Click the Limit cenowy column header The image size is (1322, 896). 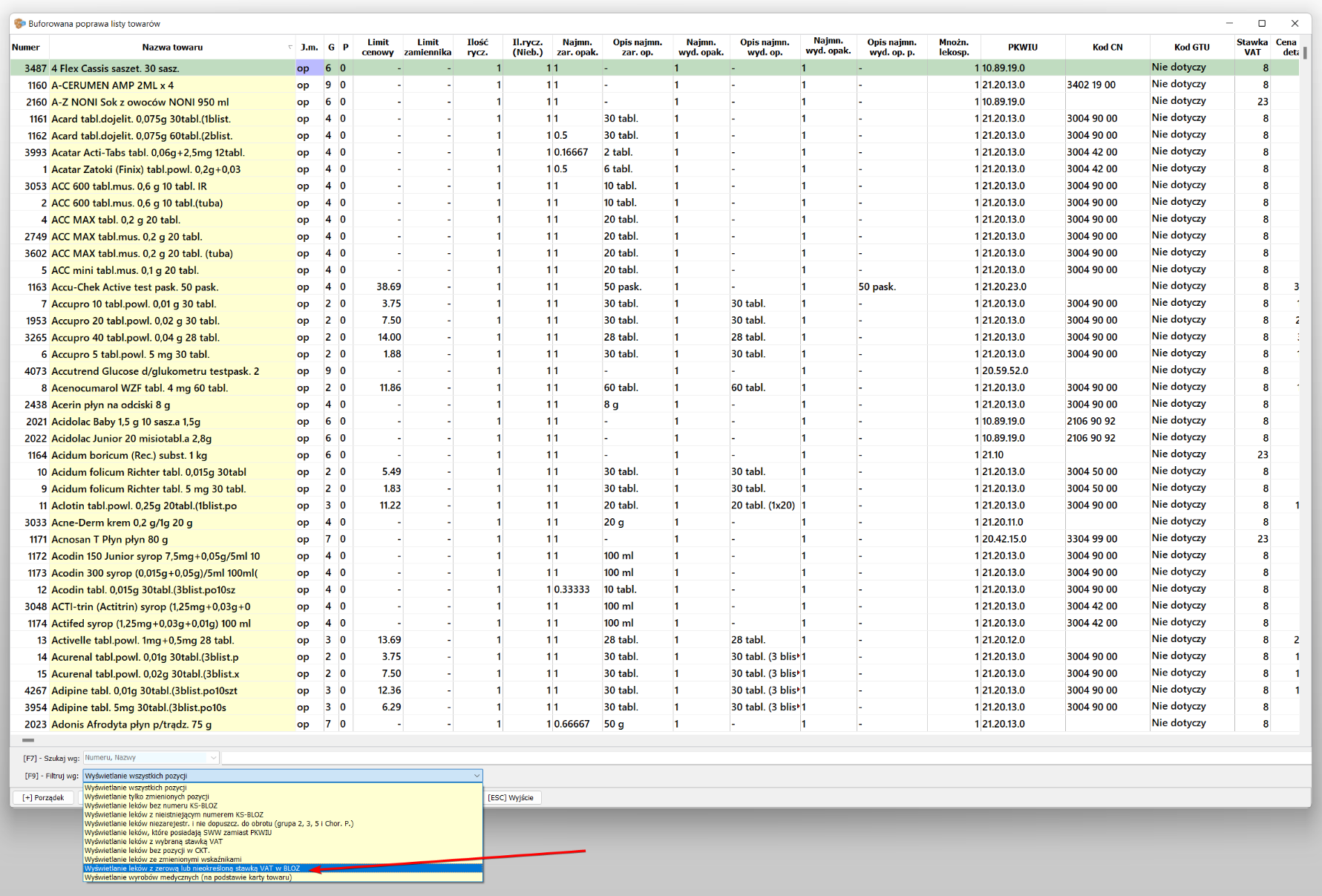coord(378,48)
